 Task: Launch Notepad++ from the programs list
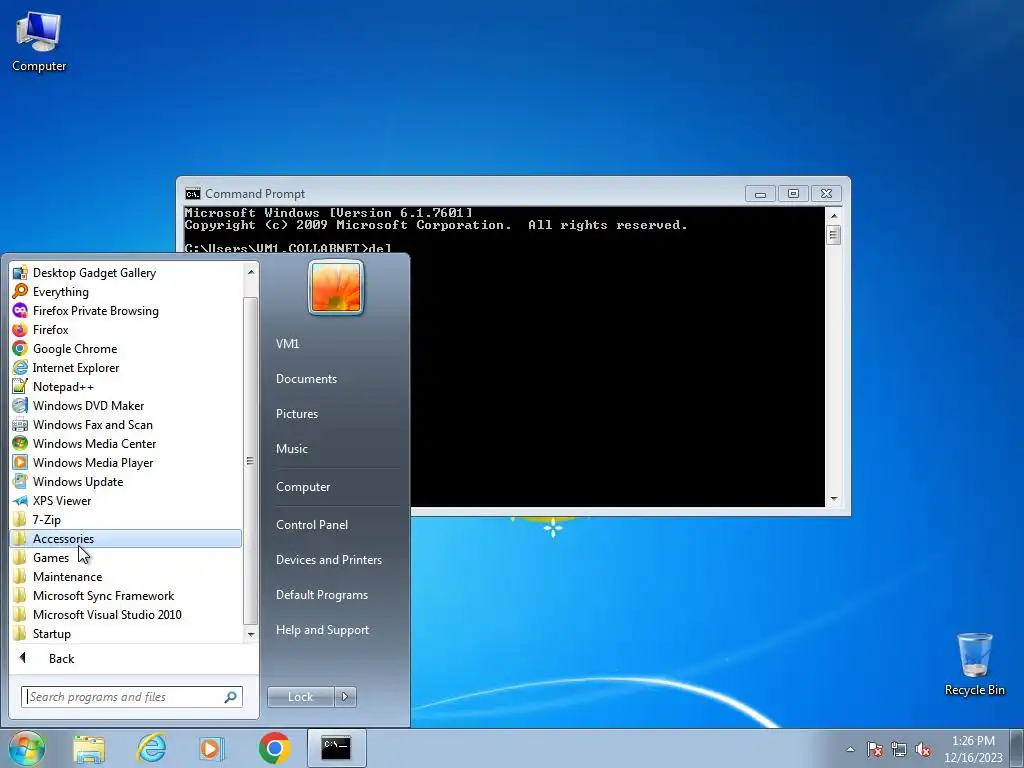pyautogui.click(x=126, y=387)
